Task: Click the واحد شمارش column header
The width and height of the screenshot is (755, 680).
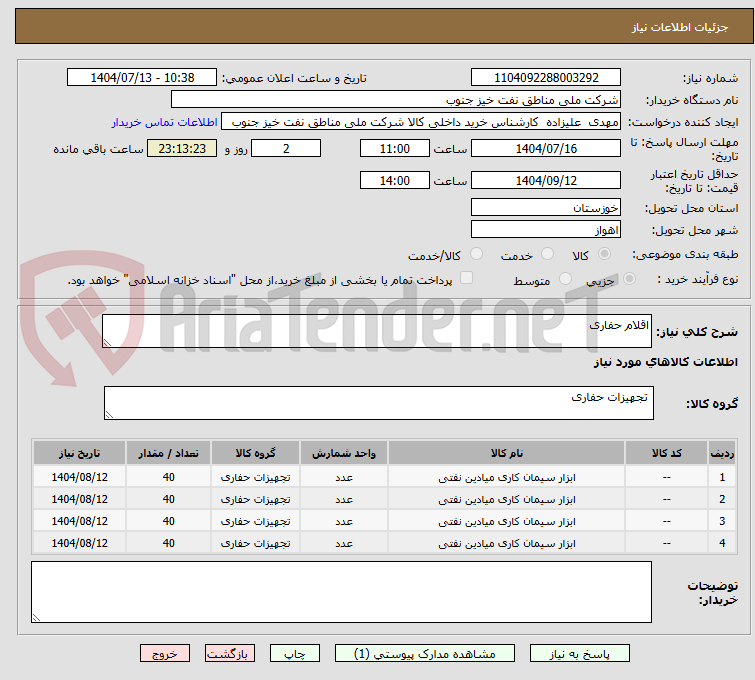Action: [344, 453]
